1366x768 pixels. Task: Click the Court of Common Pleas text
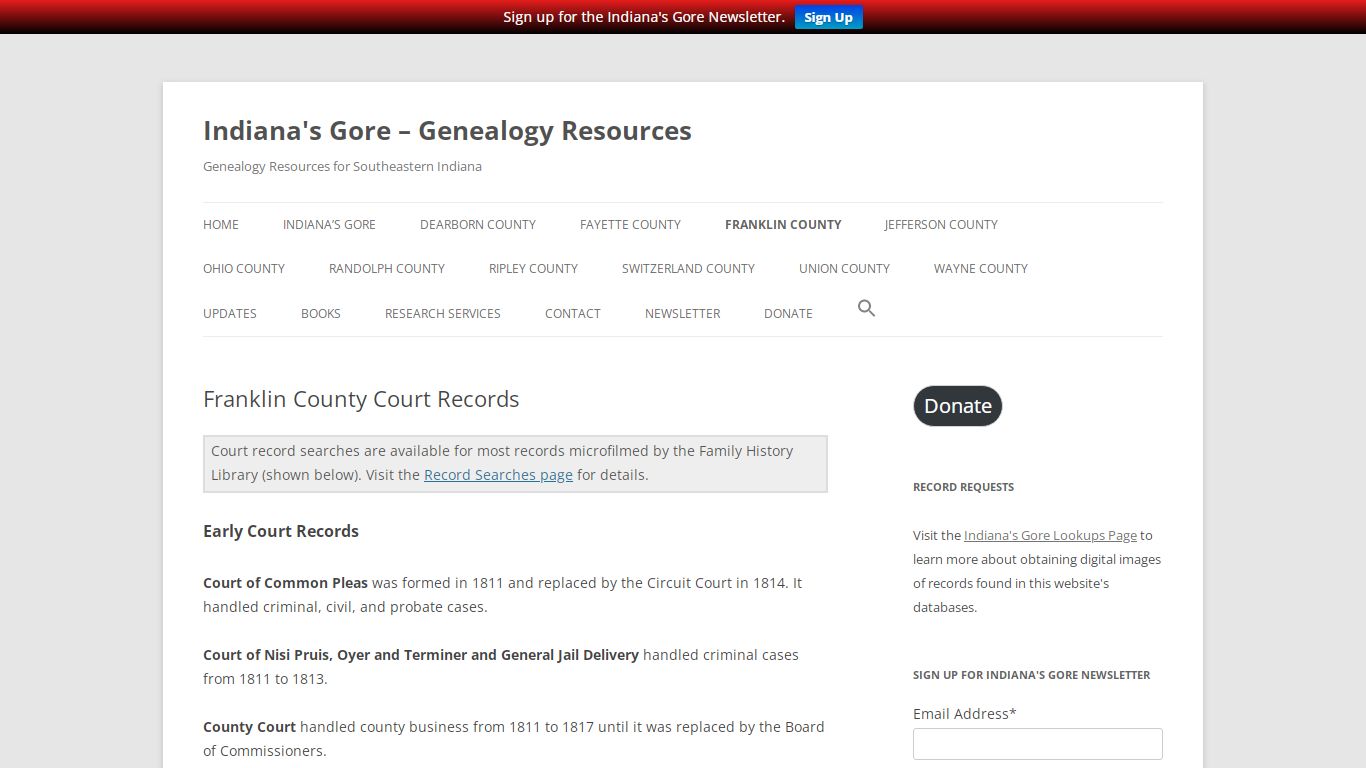[x=286, y=583]
